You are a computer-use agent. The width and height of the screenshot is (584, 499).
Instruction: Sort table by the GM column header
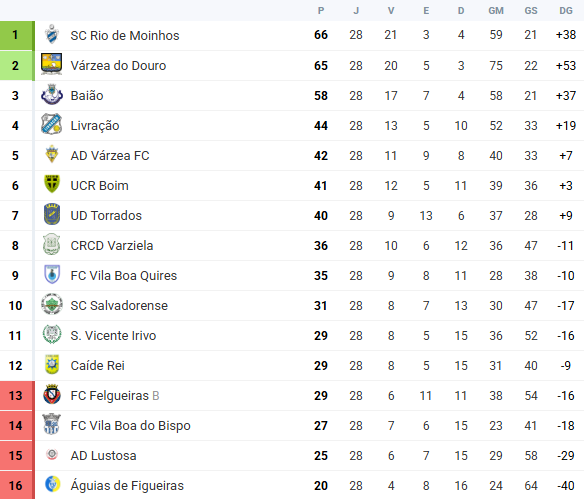(496, 11)
